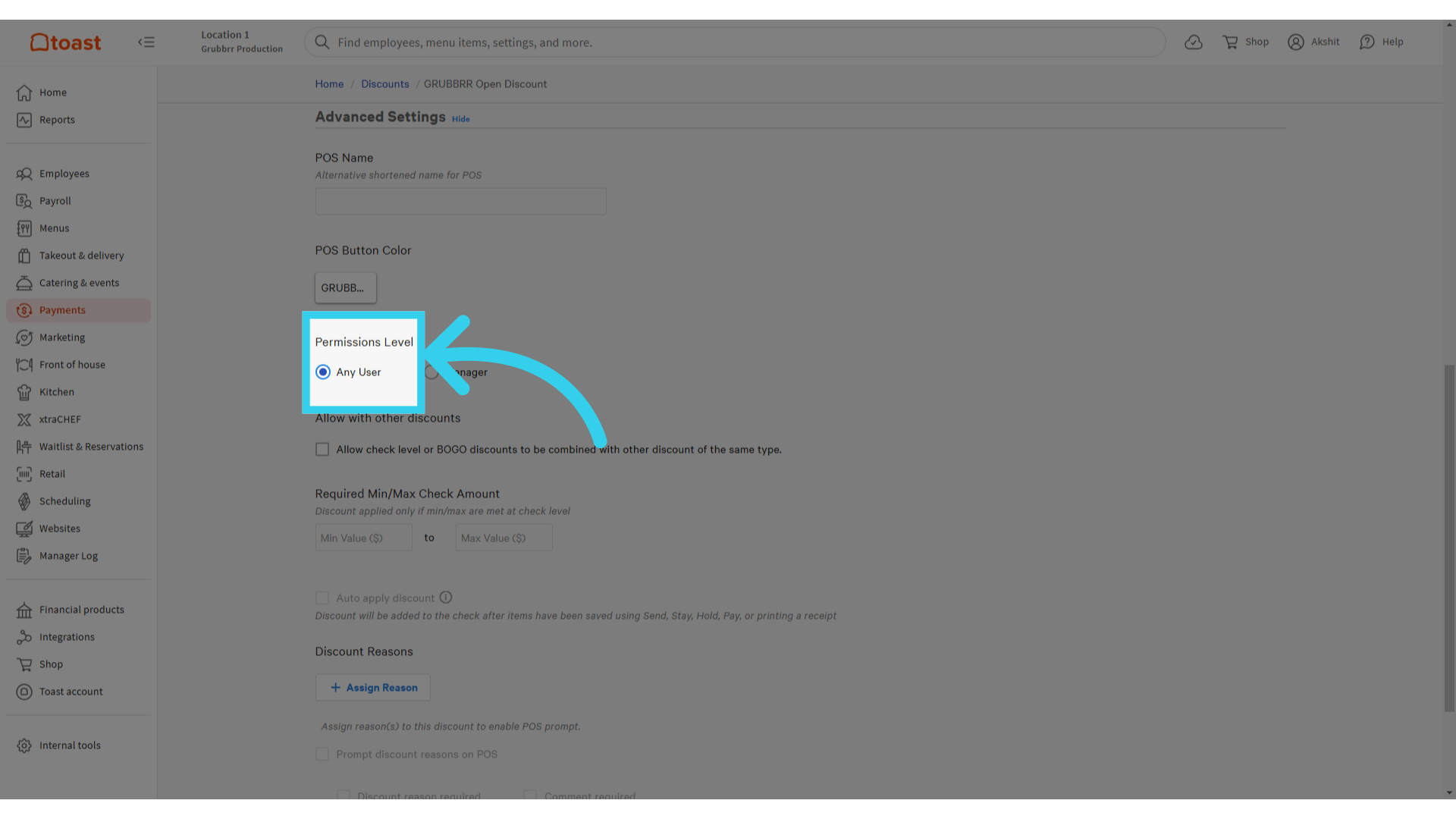Select Manager permissions radio
The width and height of the screenshot is (1456, 819).
click(431, 372)
